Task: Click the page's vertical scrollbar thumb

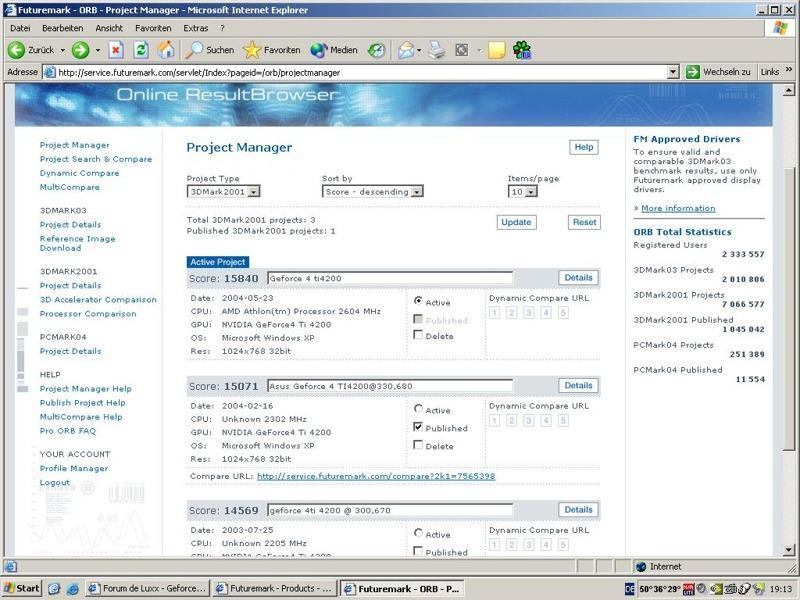Action: coord(789,309)
